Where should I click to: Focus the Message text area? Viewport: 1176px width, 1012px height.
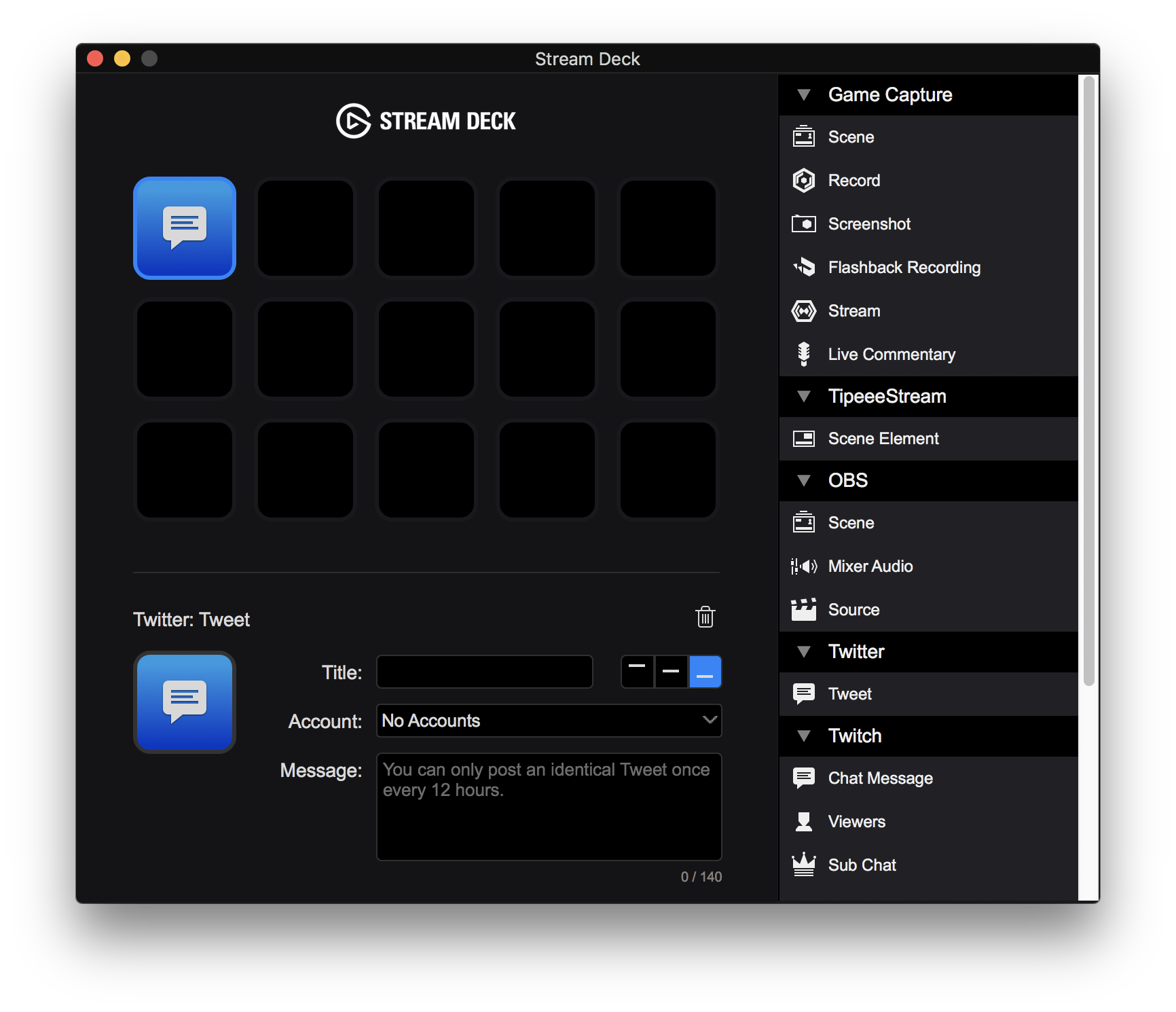(x=549, y=807)
